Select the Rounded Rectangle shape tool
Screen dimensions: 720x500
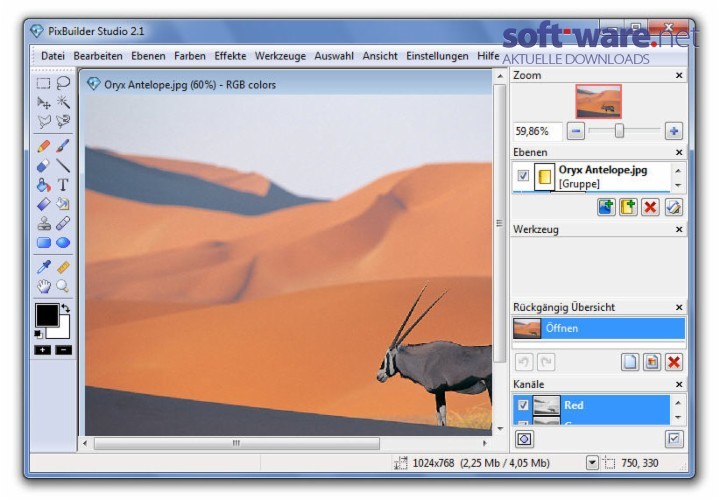tap(43, 242)
